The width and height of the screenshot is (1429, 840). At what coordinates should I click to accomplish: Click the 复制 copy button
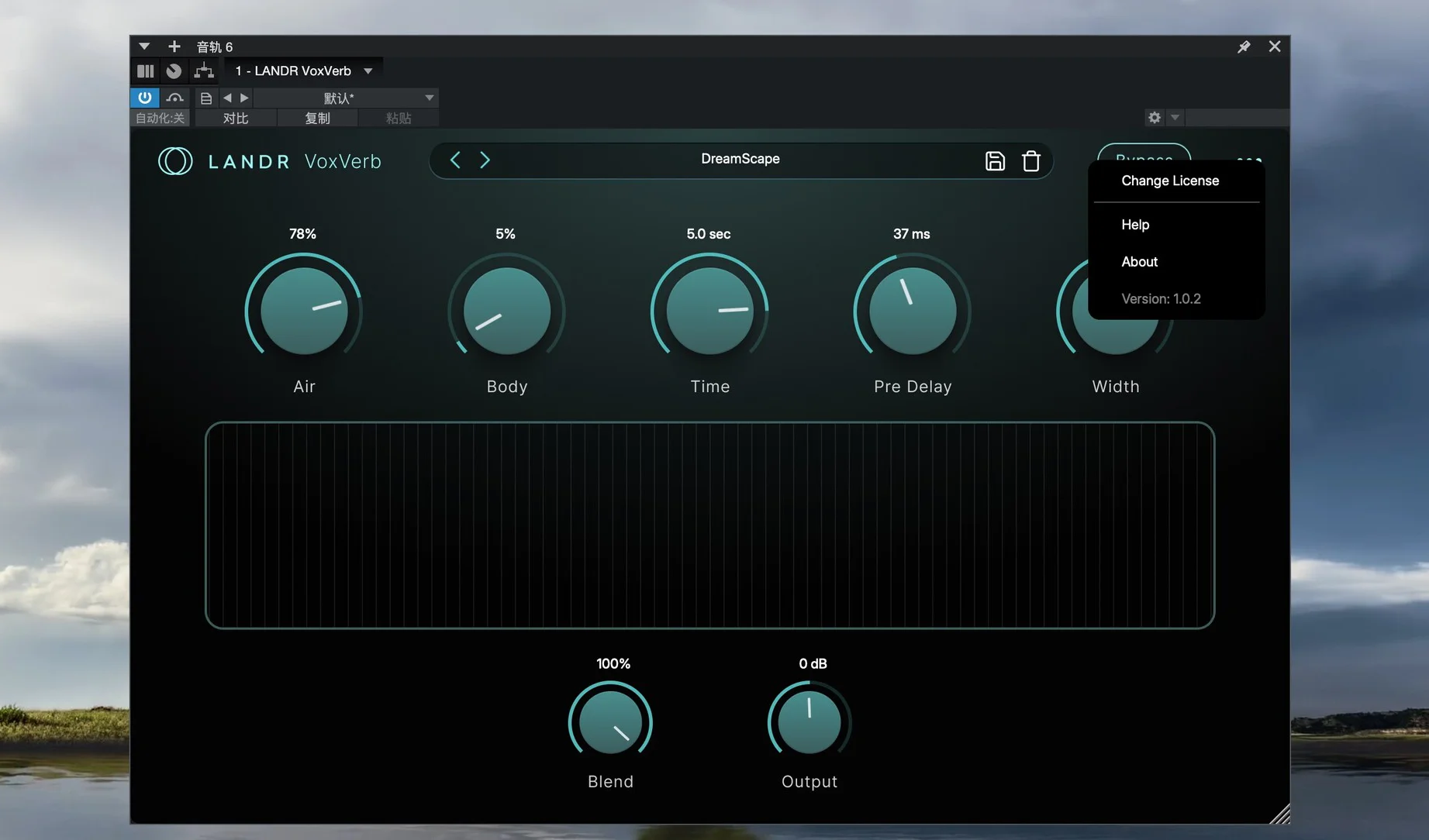pyautogui.click(x=317, y=118)
